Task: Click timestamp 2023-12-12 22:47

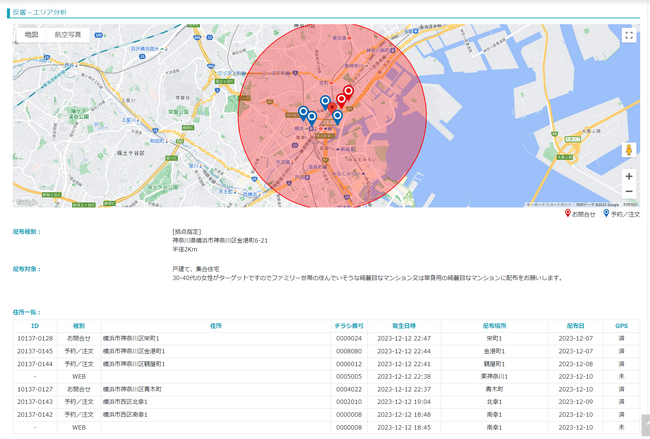Action: pos(404,339)
